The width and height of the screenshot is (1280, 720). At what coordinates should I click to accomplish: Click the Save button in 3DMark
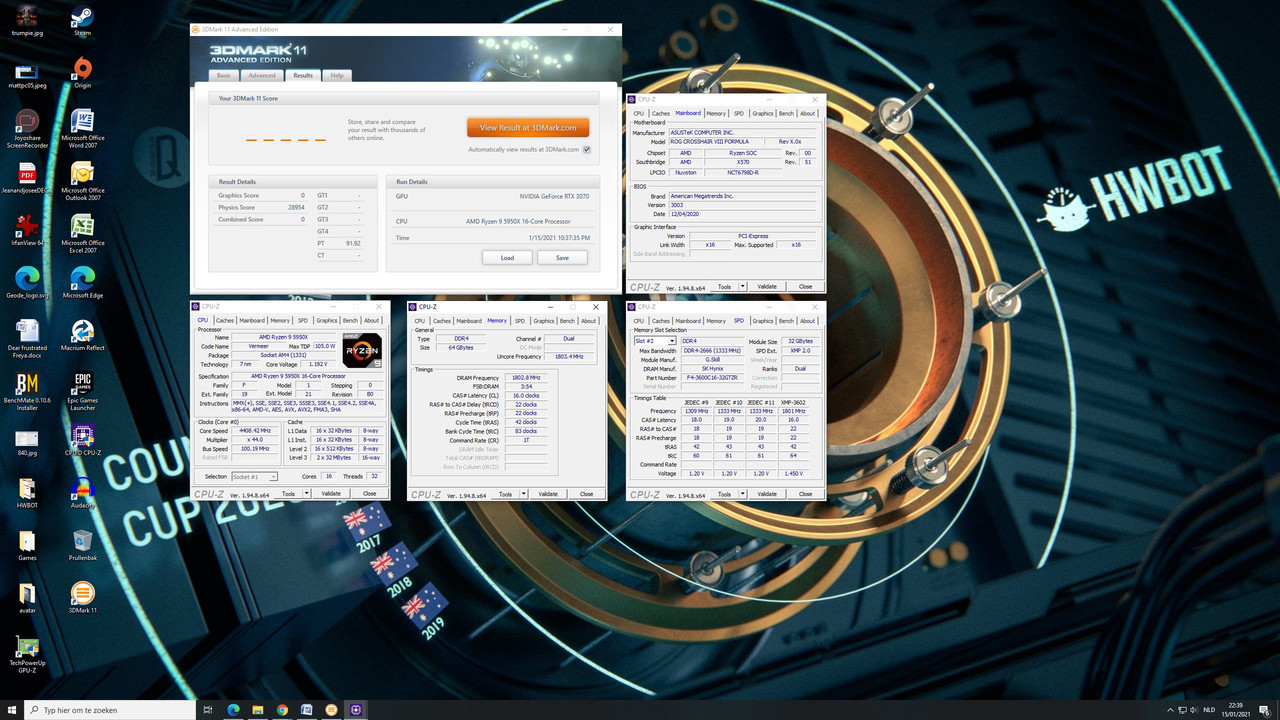pos(562,257)
